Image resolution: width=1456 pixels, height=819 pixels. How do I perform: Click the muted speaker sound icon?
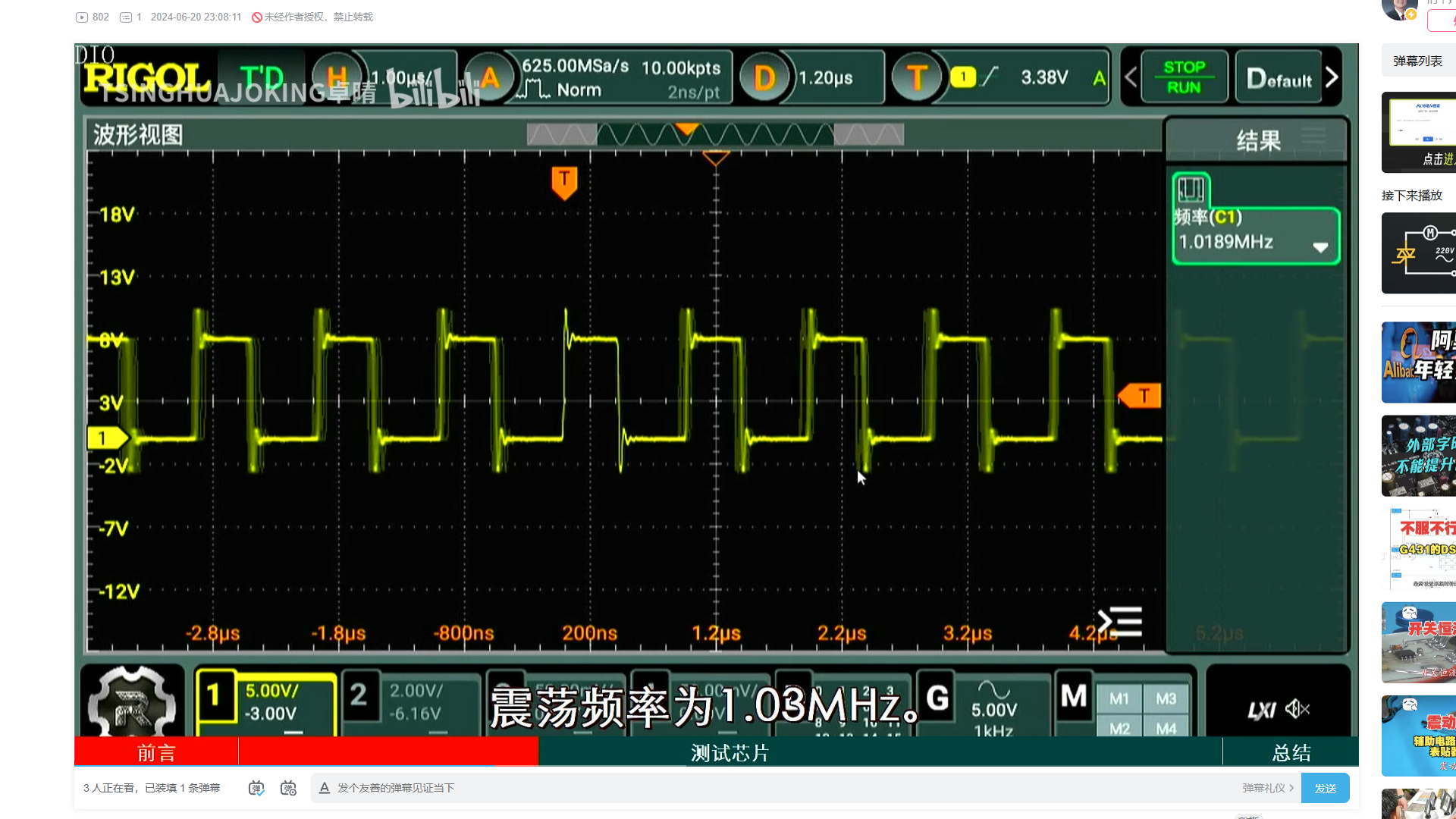1297,709
